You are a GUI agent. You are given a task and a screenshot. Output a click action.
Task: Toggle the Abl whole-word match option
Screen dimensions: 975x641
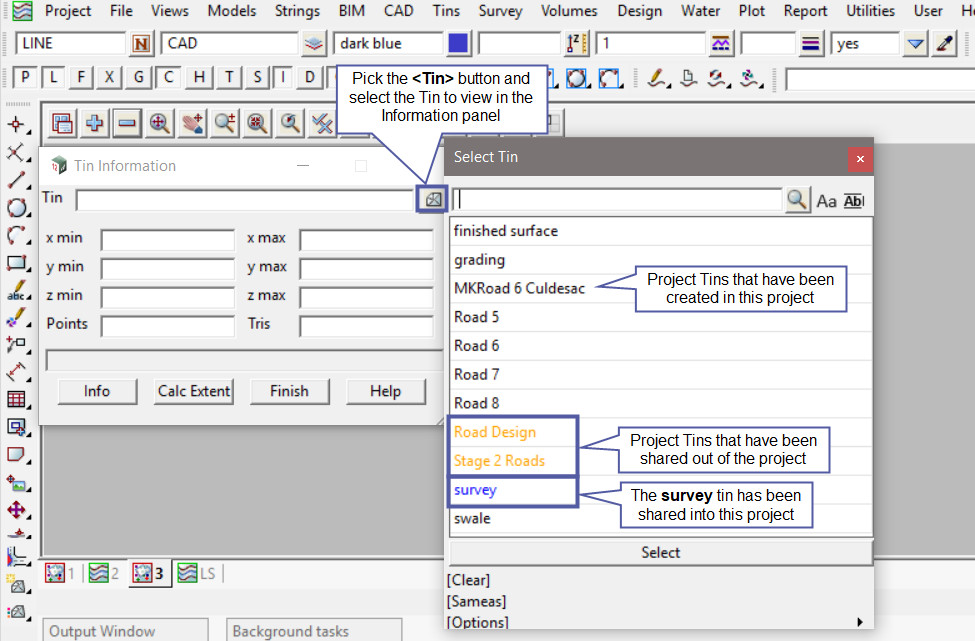click(x=853, y=201)
